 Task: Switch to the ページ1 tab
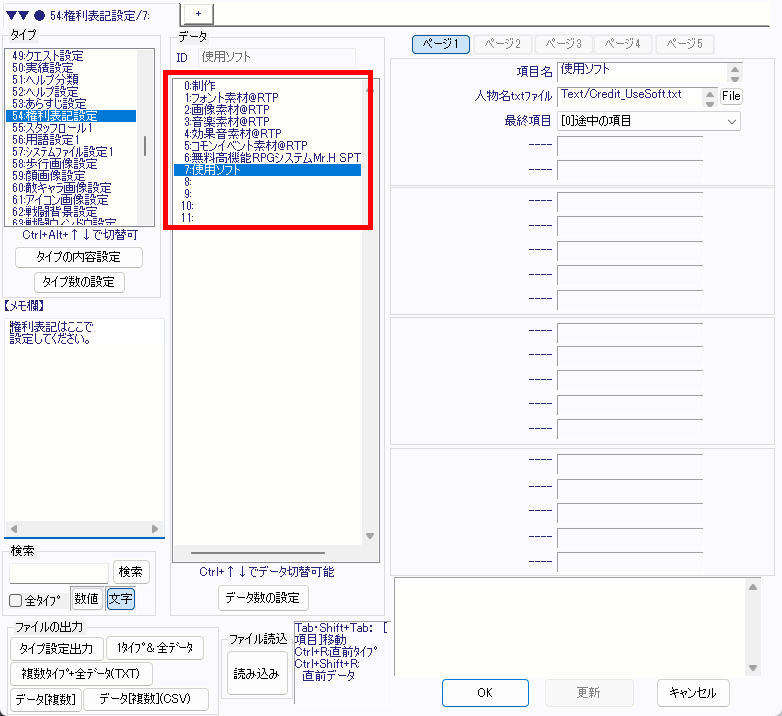point(441,44)
